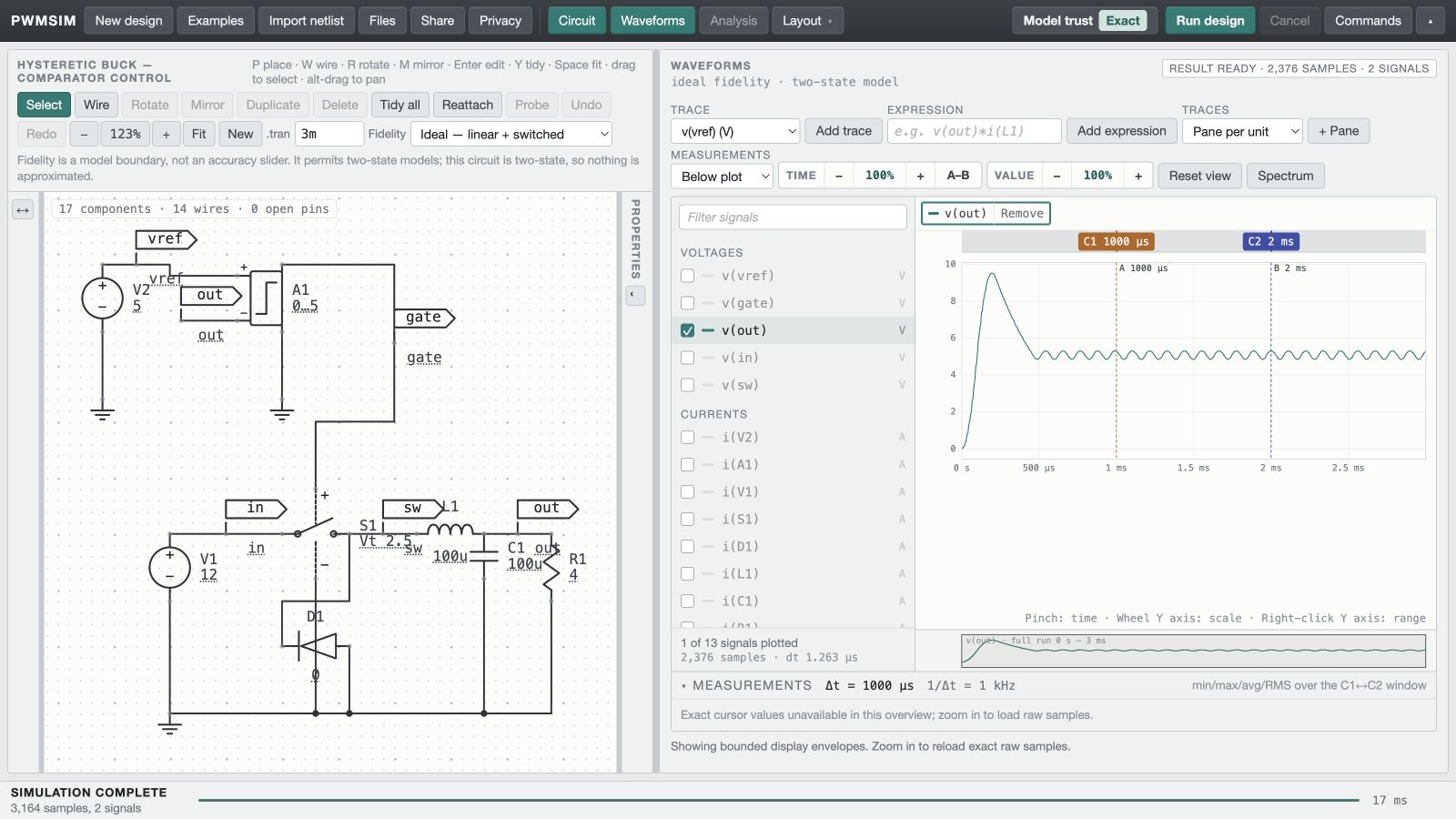Click the Spectrum button
Image resolution: width=1456 pixels, height=819 pixels.
click(1286, 176)
